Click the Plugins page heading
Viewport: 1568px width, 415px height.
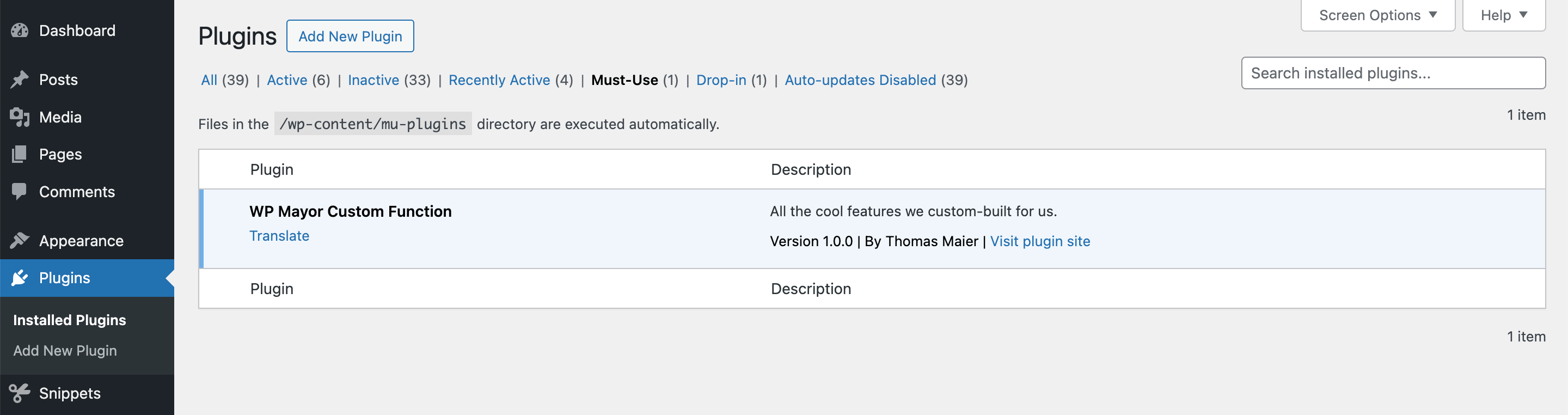coord(237,36)
